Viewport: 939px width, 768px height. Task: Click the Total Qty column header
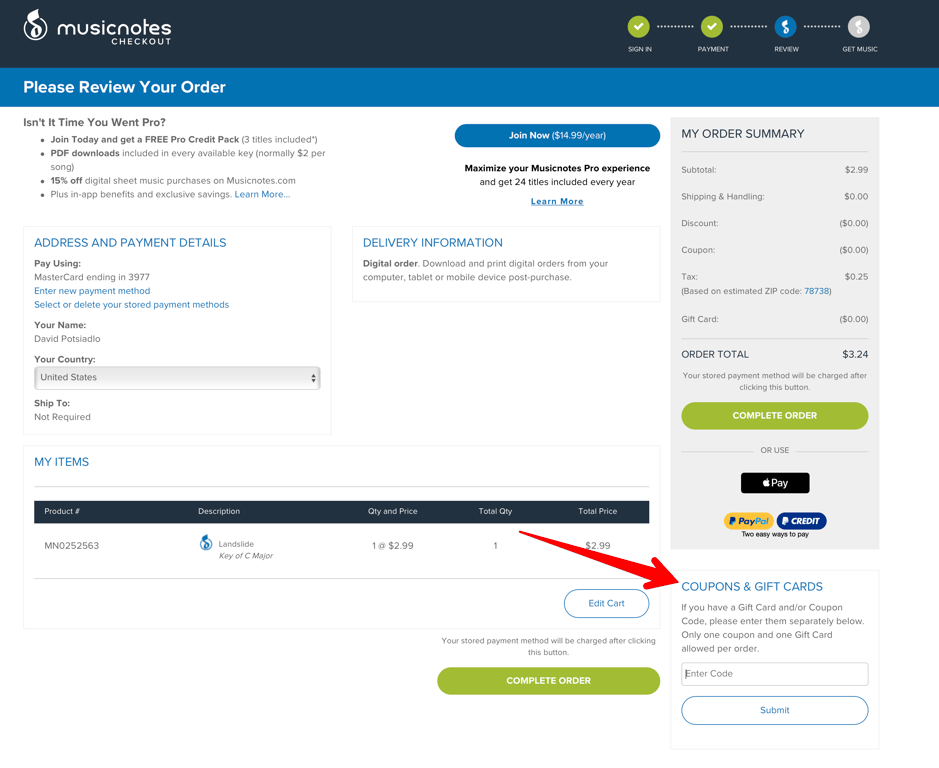click(x=495, y=511)
